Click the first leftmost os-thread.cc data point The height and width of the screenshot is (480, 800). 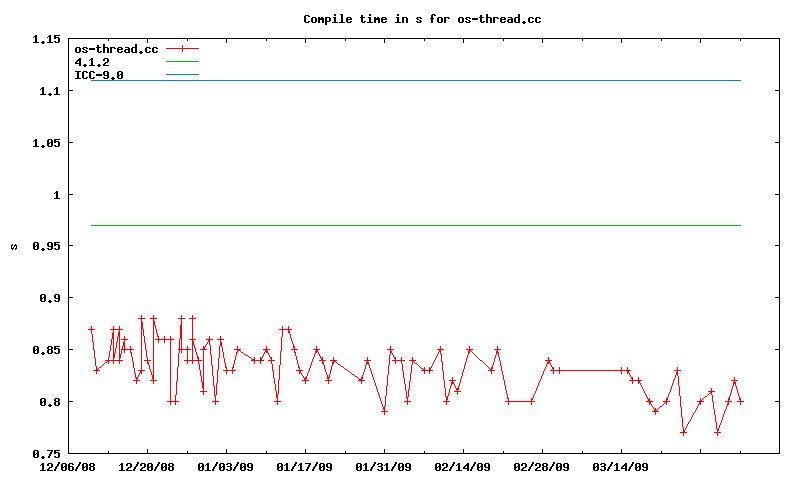91,329
